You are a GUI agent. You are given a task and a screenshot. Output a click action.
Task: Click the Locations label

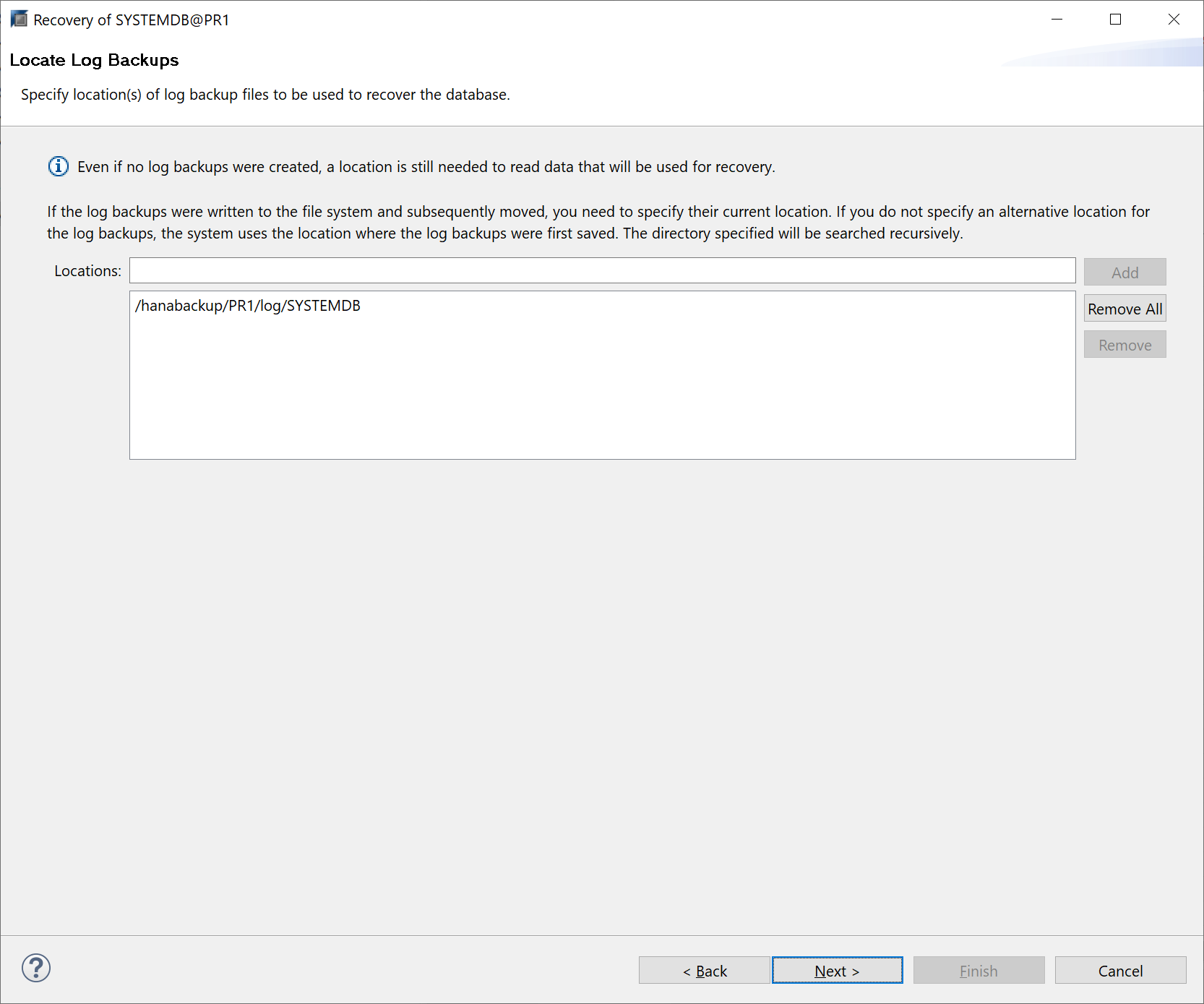(87, 271)
